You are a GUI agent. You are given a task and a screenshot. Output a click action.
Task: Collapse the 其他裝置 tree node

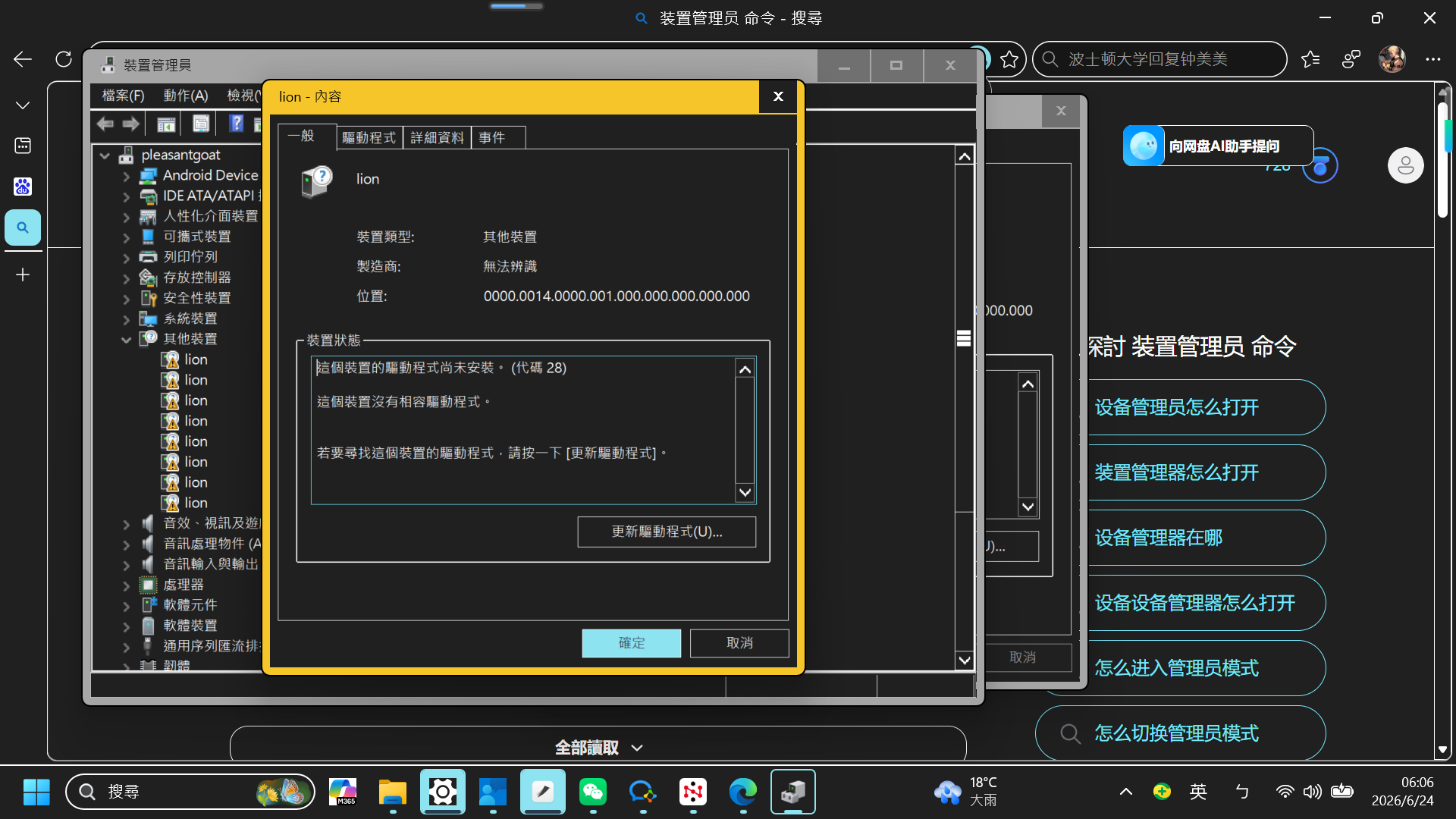click(126, 340)
